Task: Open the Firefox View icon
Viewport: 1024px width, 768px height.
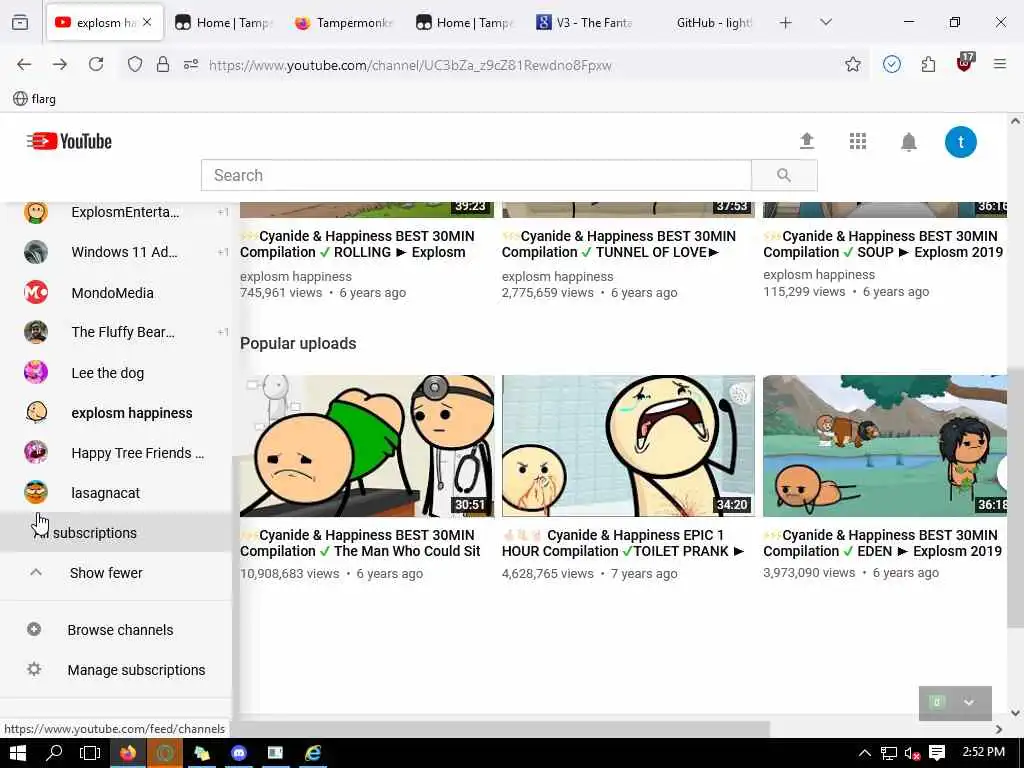Action: pos(20,22)
